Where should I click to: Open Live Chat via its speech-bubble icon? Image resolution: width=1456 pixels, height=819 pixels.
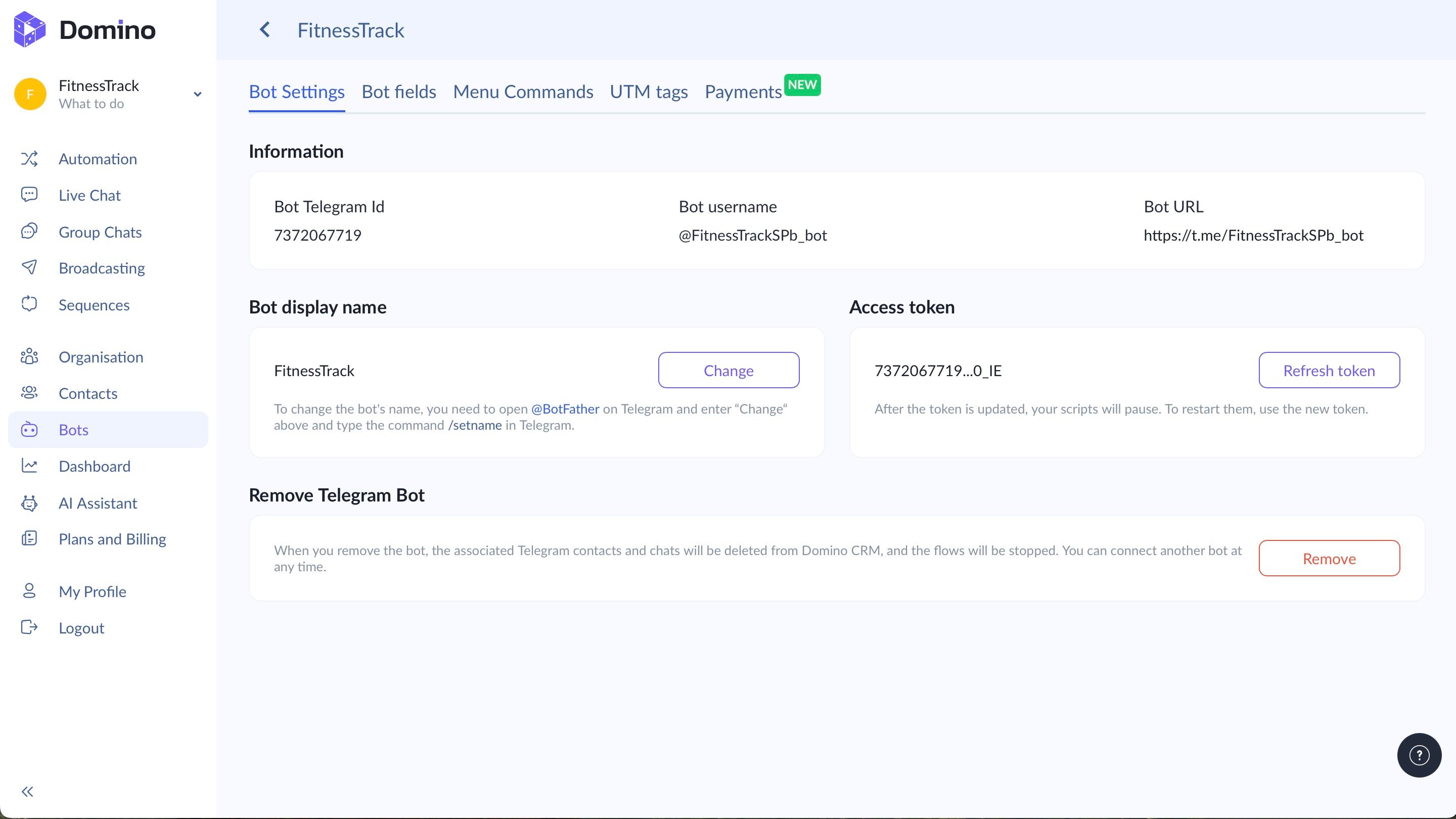click(29, 195)
